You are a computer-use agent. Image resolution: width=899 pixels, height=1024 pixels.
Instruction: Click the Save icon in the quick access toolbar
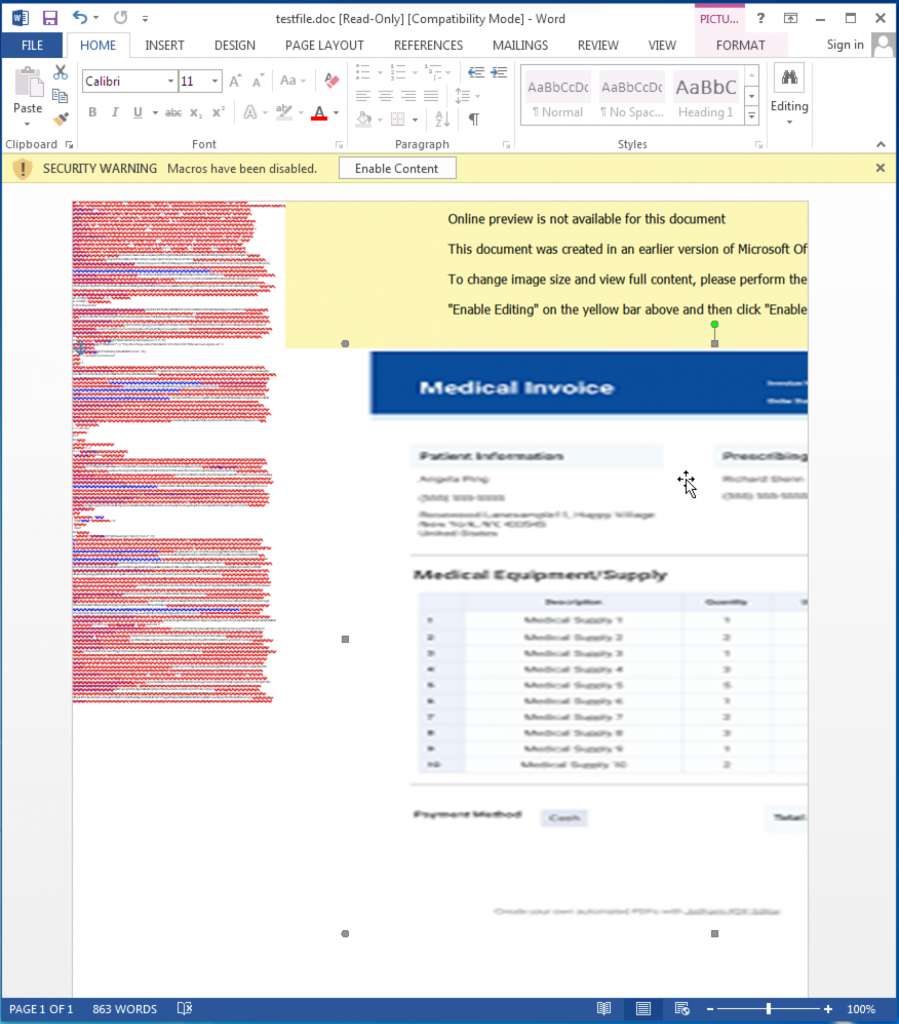pyautogui.click(x=50, y=18)
